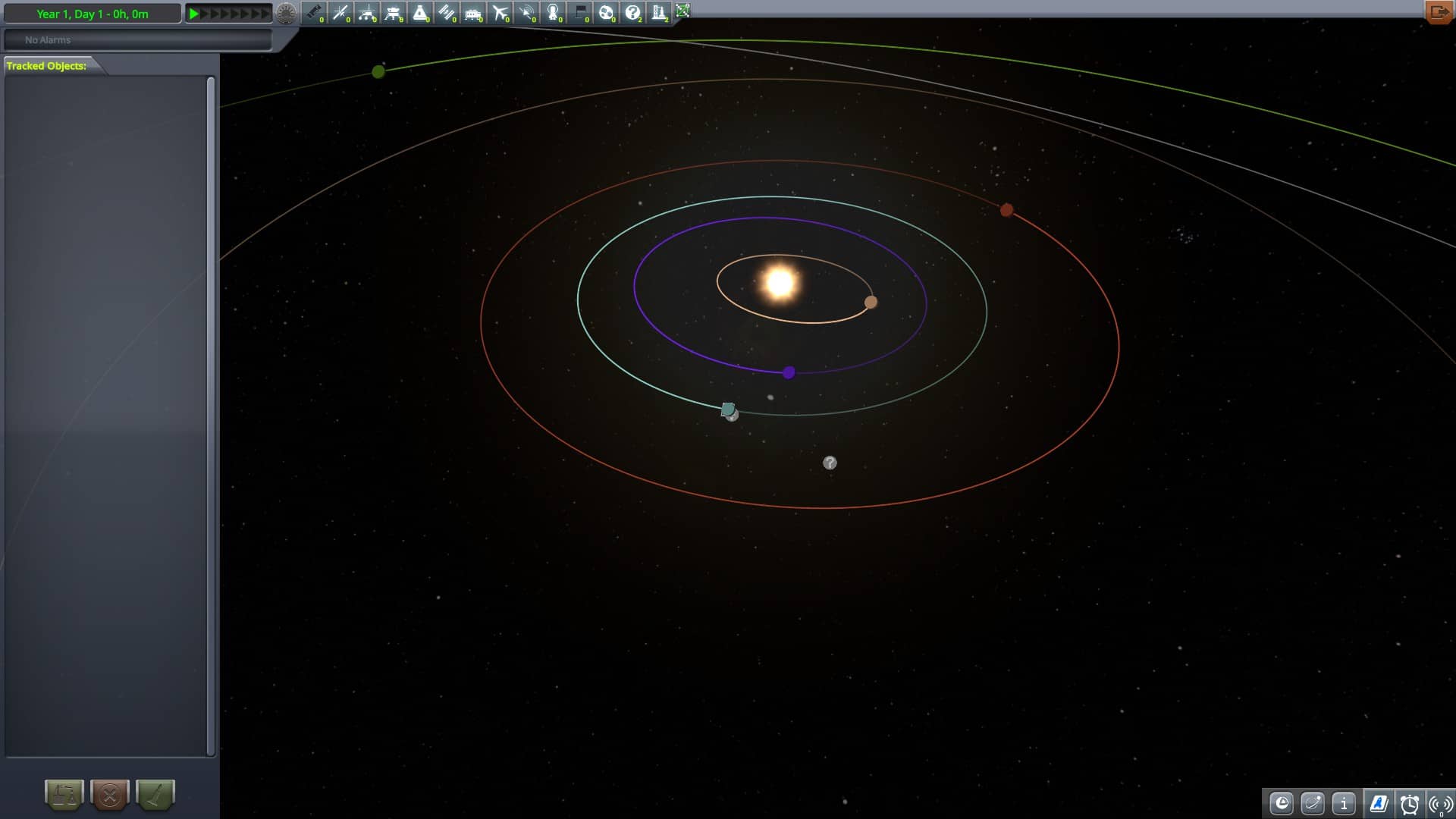Click the Recover vessel button
The width and height of the screenshot is (1456, 819).
pos(64,795)
